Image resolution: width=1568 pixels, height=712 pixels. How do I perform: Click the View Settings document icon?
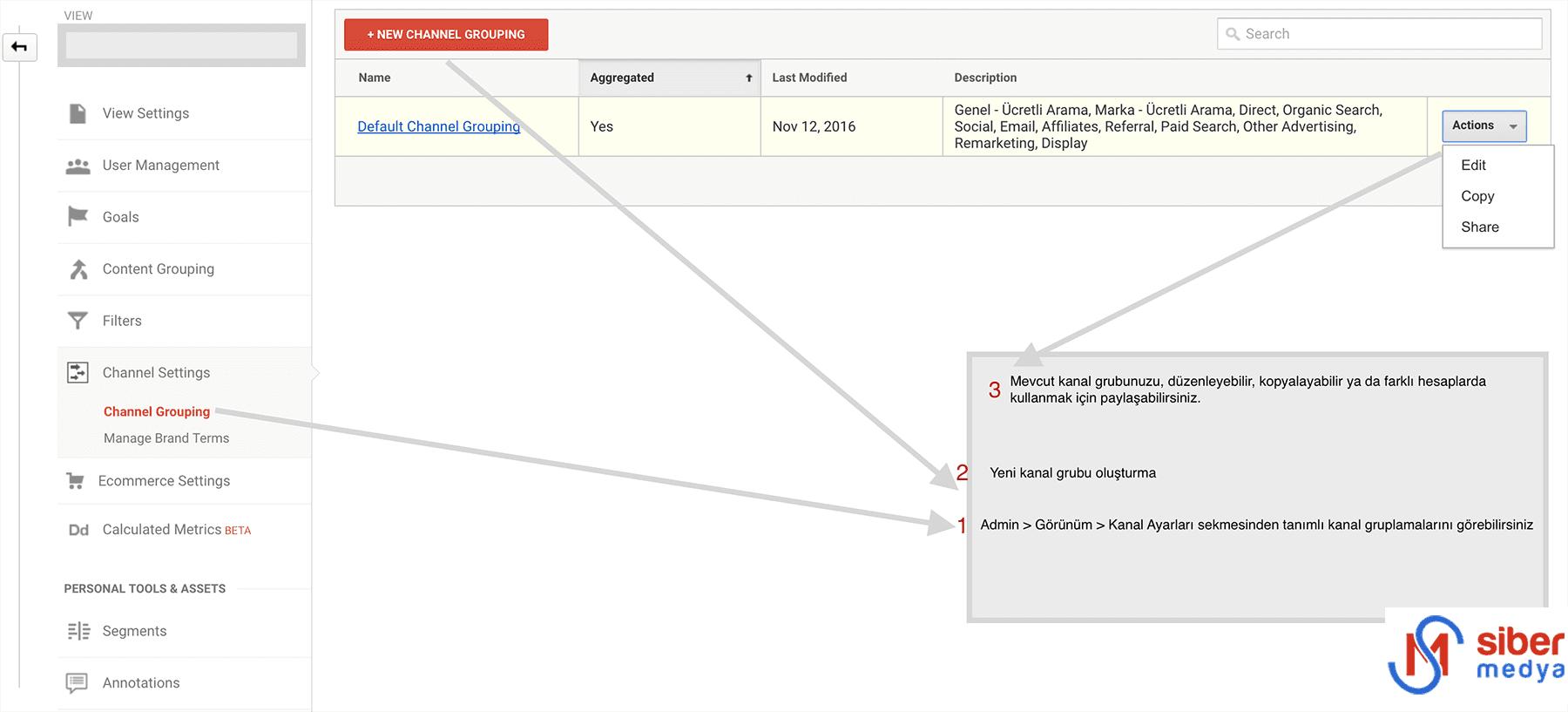pyautogui.click(x=78, y=113)
